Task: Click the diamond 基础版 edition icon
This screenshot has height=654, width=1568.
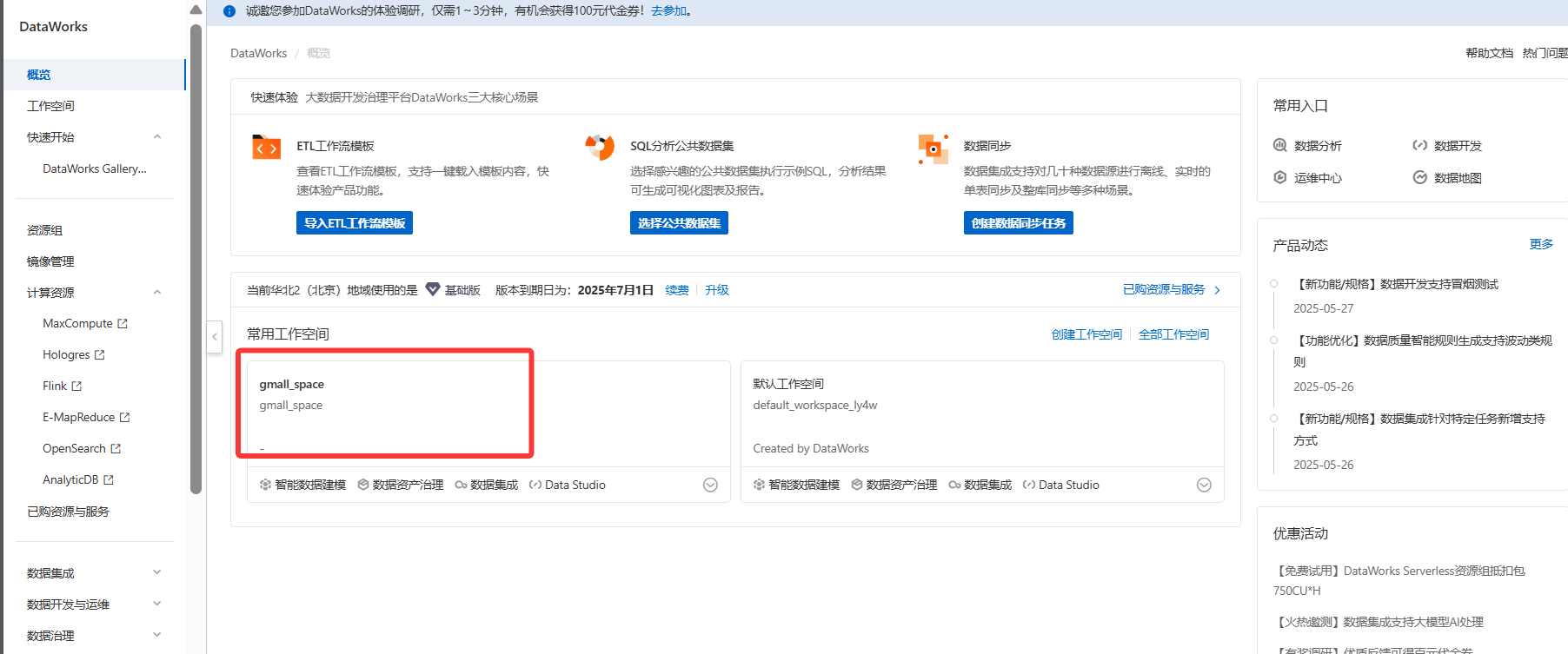Action: coord(432,290)
